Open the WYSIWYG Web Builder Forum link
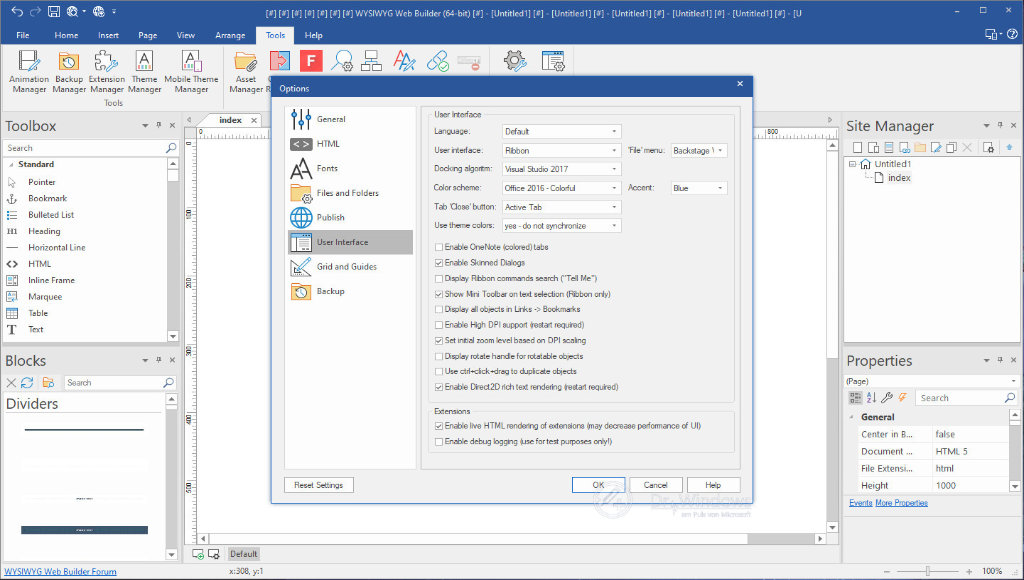 (60, 572)
